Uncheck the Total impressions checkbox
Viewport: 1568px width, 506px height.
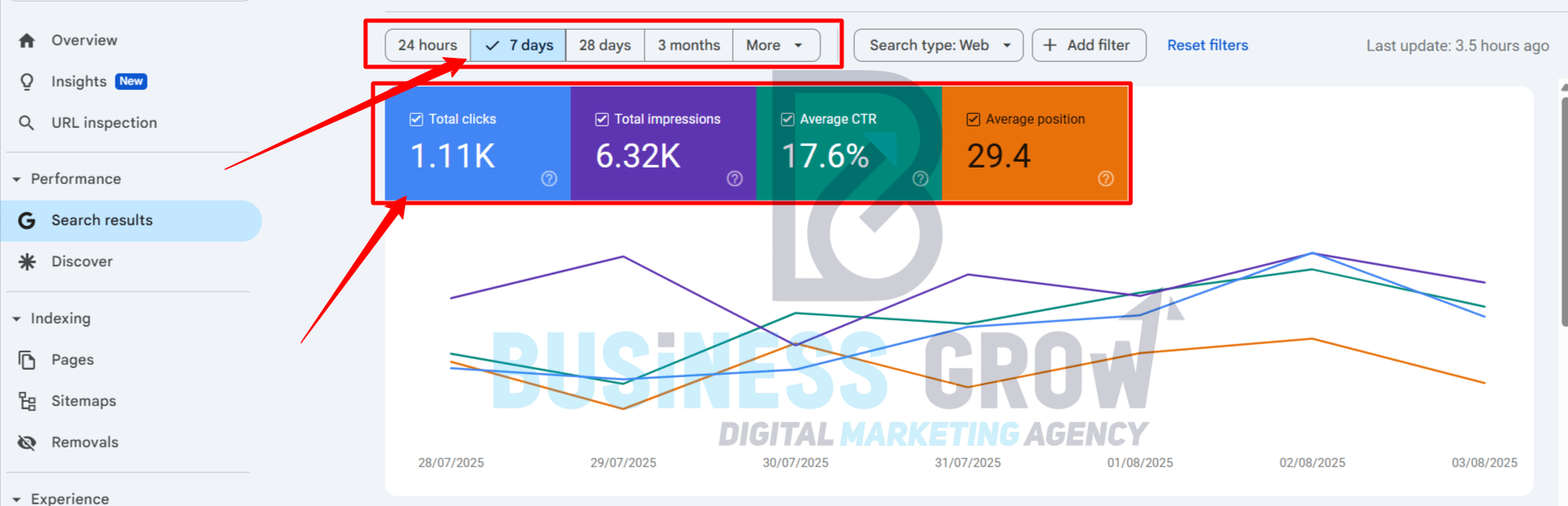tap(602, 119)
